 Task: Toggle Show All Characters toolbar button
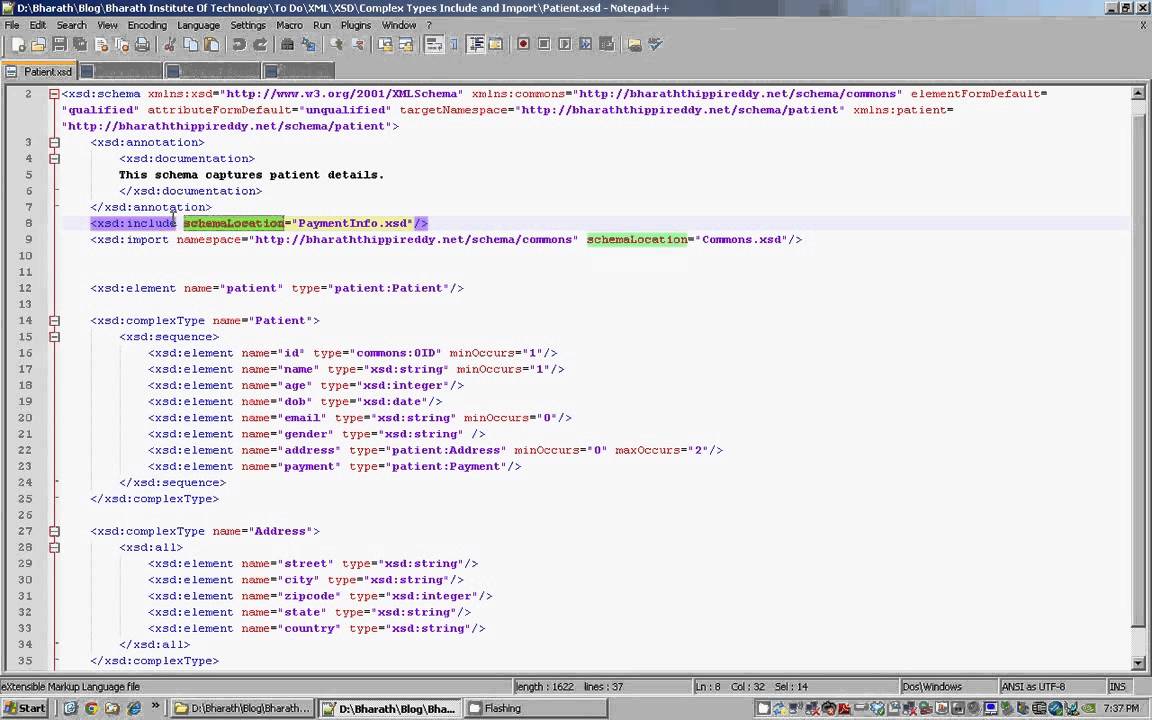(x=454, y=45)
